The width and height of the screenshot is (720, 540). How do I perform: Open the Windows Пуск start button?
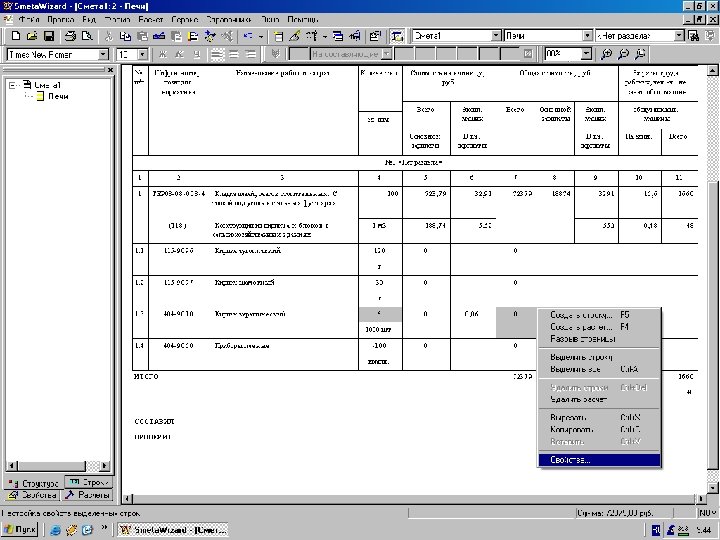(21, 530)
